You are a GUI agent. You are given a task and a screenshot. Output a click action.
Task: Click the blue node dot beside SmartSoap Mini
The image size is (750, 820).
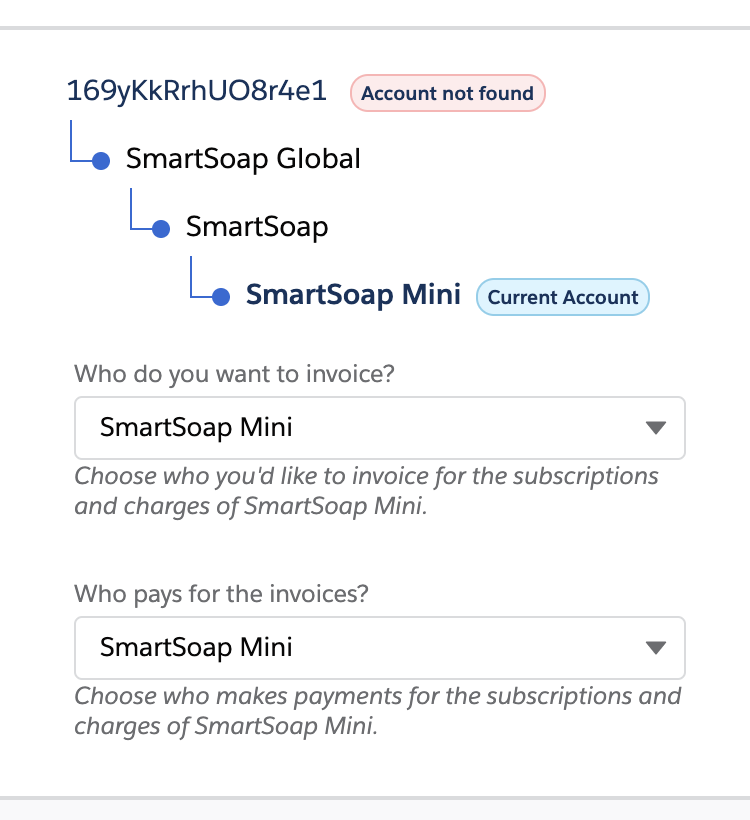pos(222,297)
